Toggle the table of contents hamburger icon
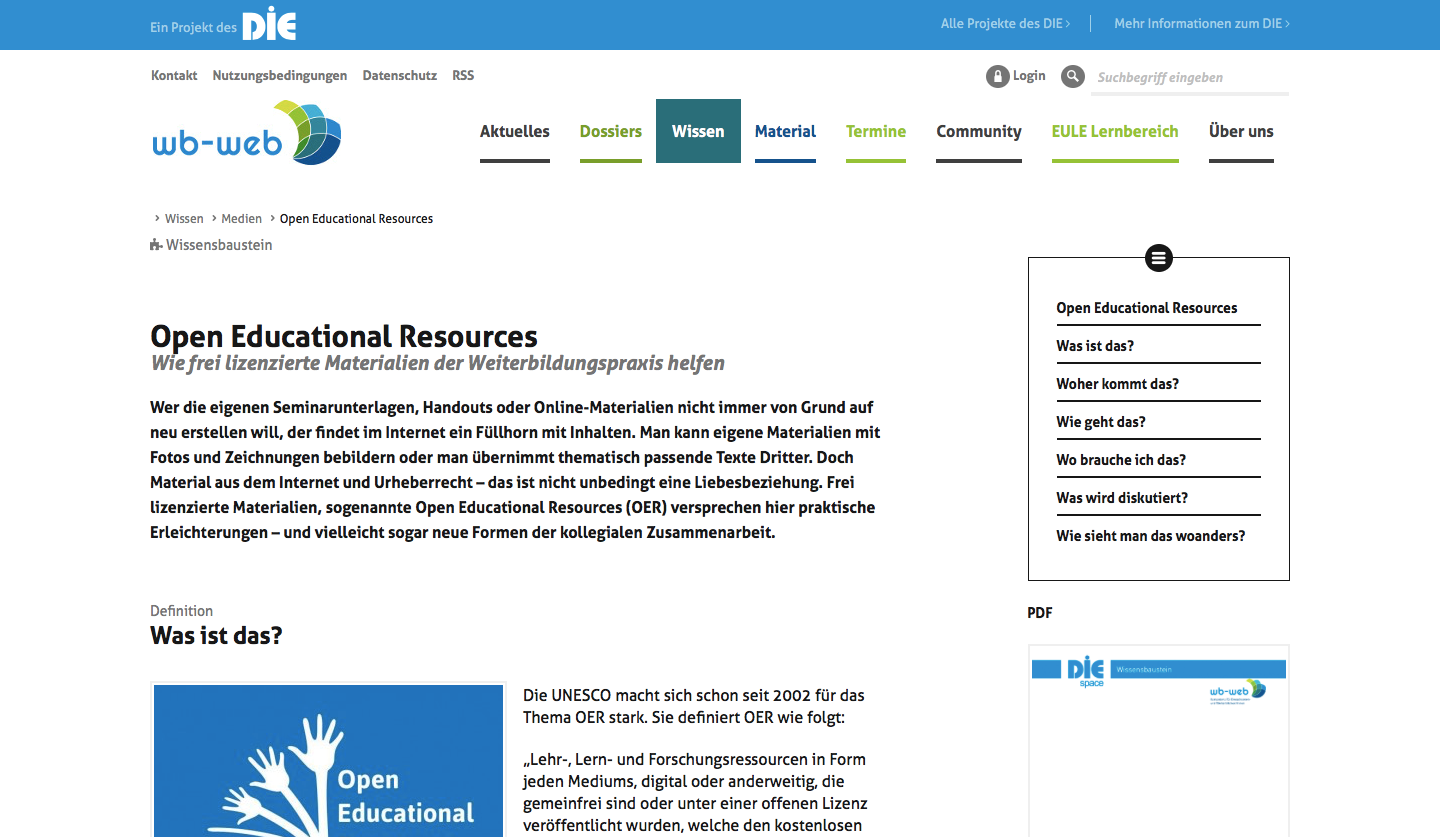Image resolution: width=1440 pixels, height=837 pixels. point(1158,258)
